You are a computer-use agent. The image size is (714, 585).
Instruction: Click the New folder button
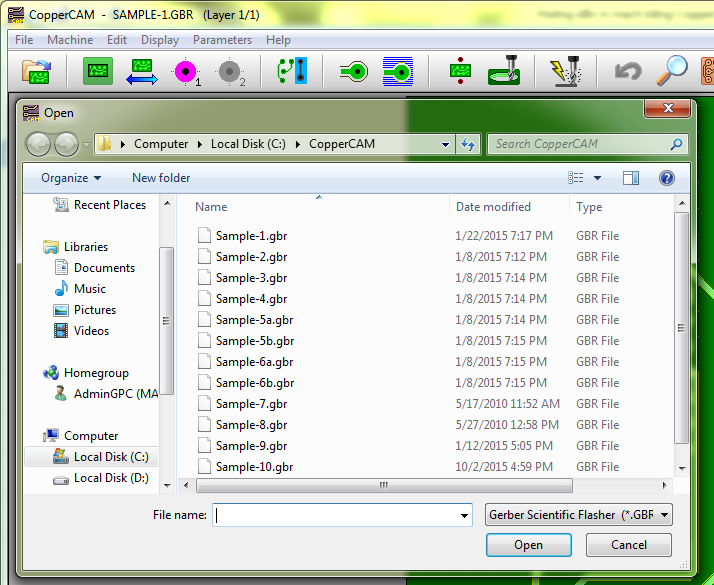(161, 178)
